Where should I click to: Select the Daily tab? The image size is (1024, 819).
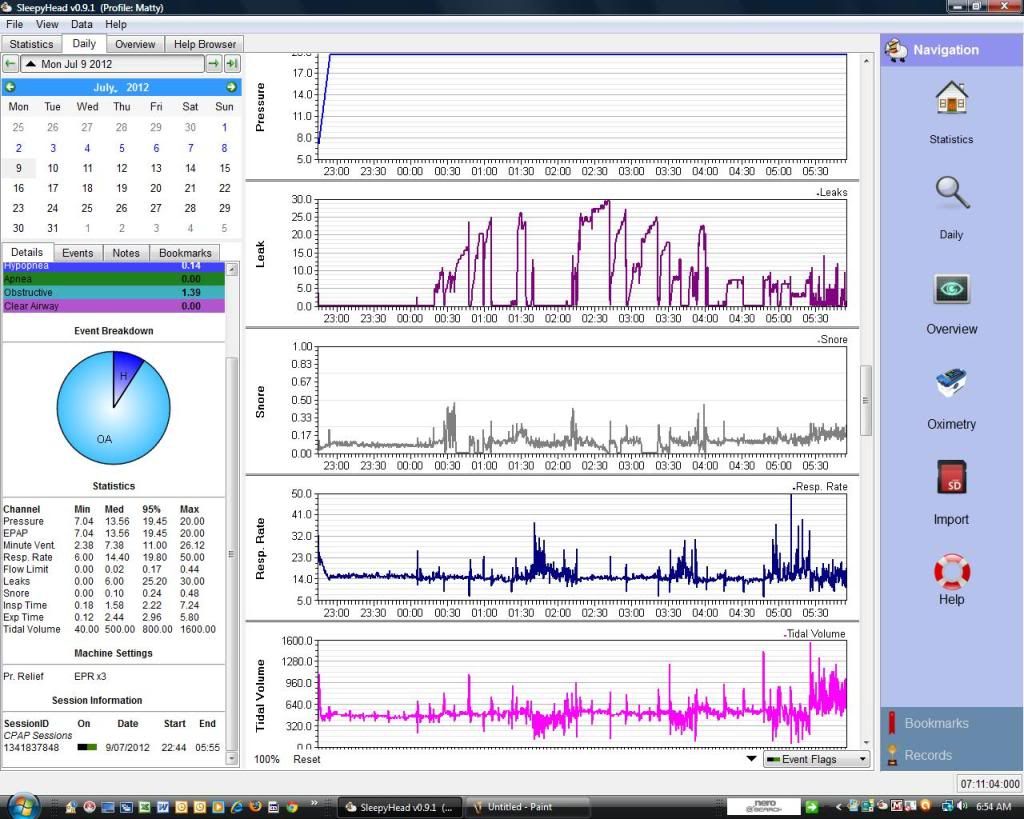[84, 43]
